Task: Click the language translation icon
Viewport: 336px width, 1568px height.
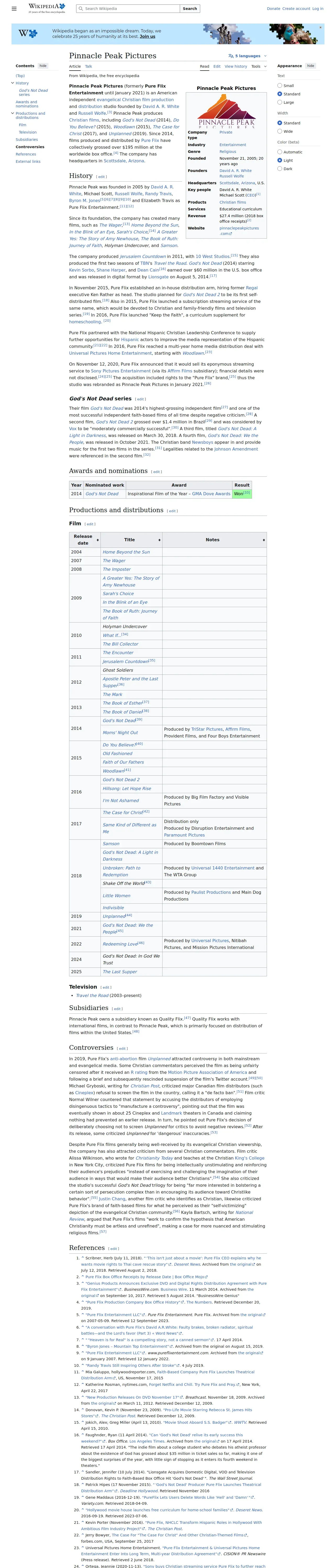Action: pyautogui.click(x=231, y=56)
